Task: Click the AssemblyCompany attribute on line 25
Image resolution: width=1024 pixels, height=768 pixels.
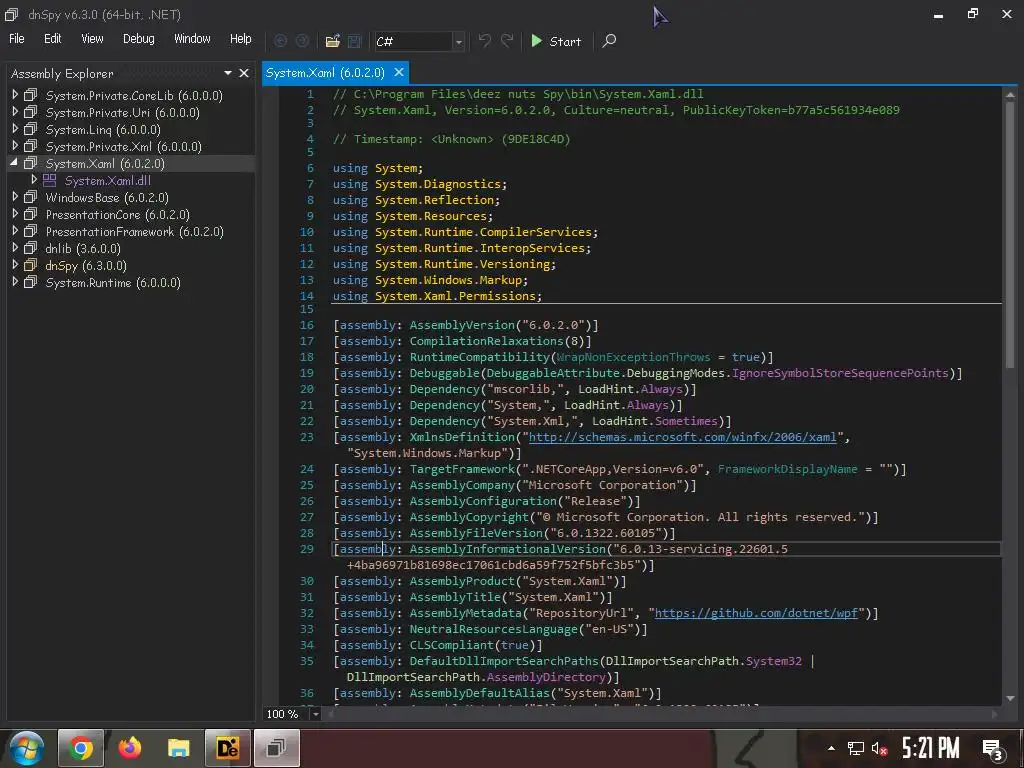Action: point(462,485)
